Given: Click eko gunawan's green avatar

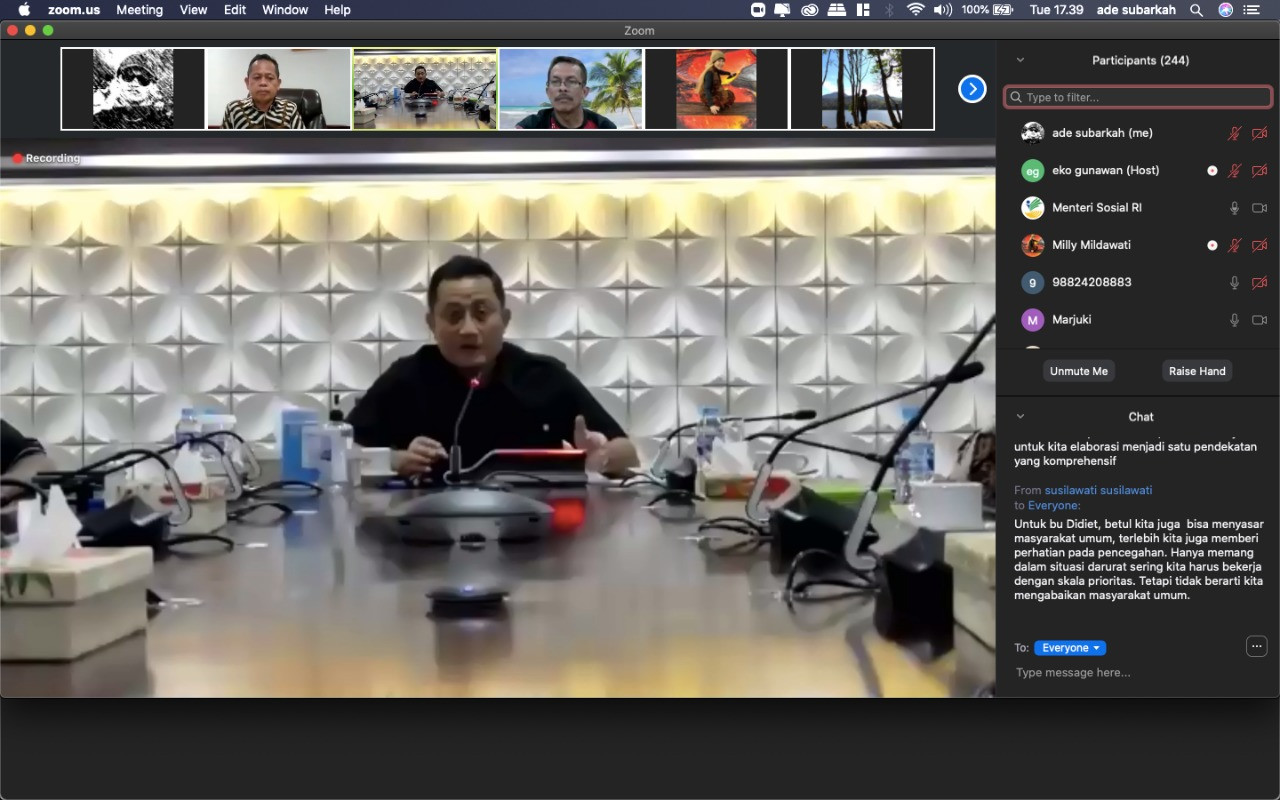Looking at the screenshot, I should (1033, 171).
